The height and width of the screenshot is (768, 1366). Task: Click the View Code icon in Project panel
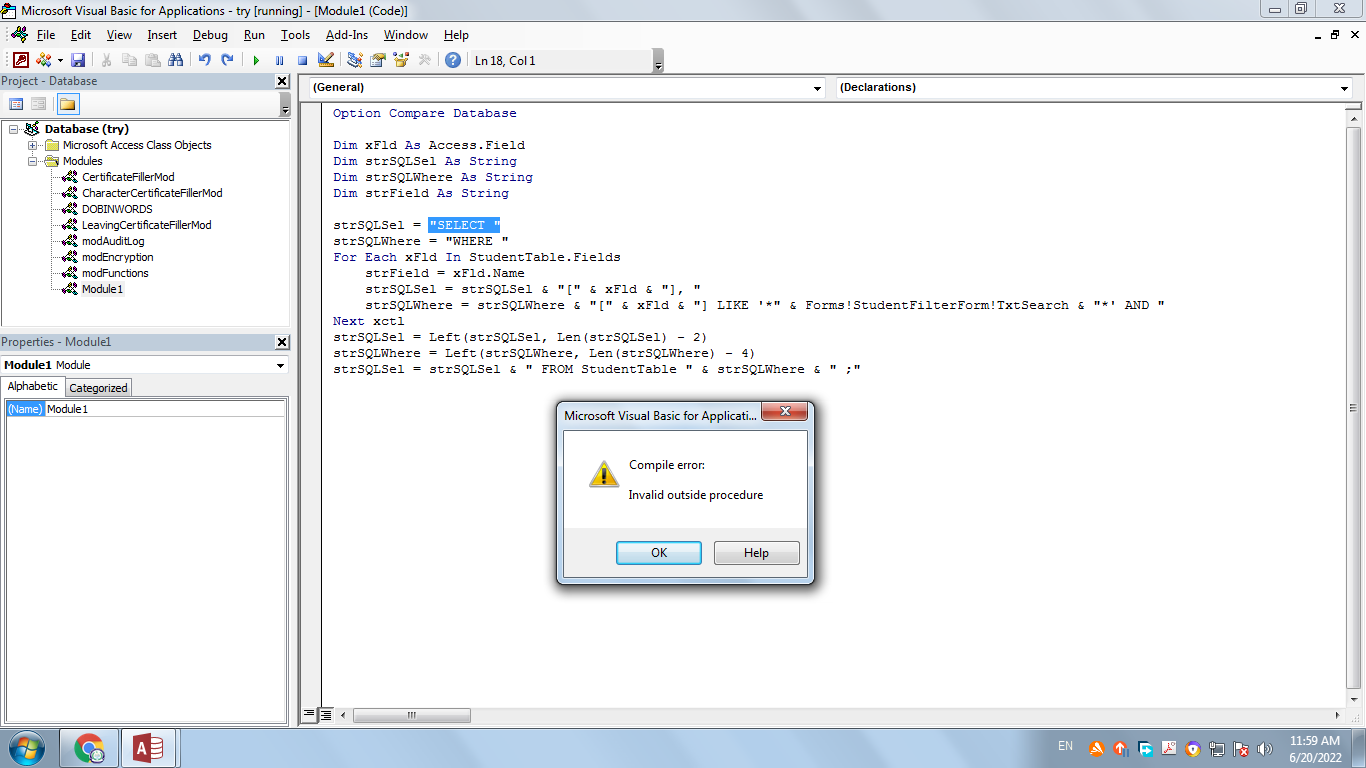(16, 104)
